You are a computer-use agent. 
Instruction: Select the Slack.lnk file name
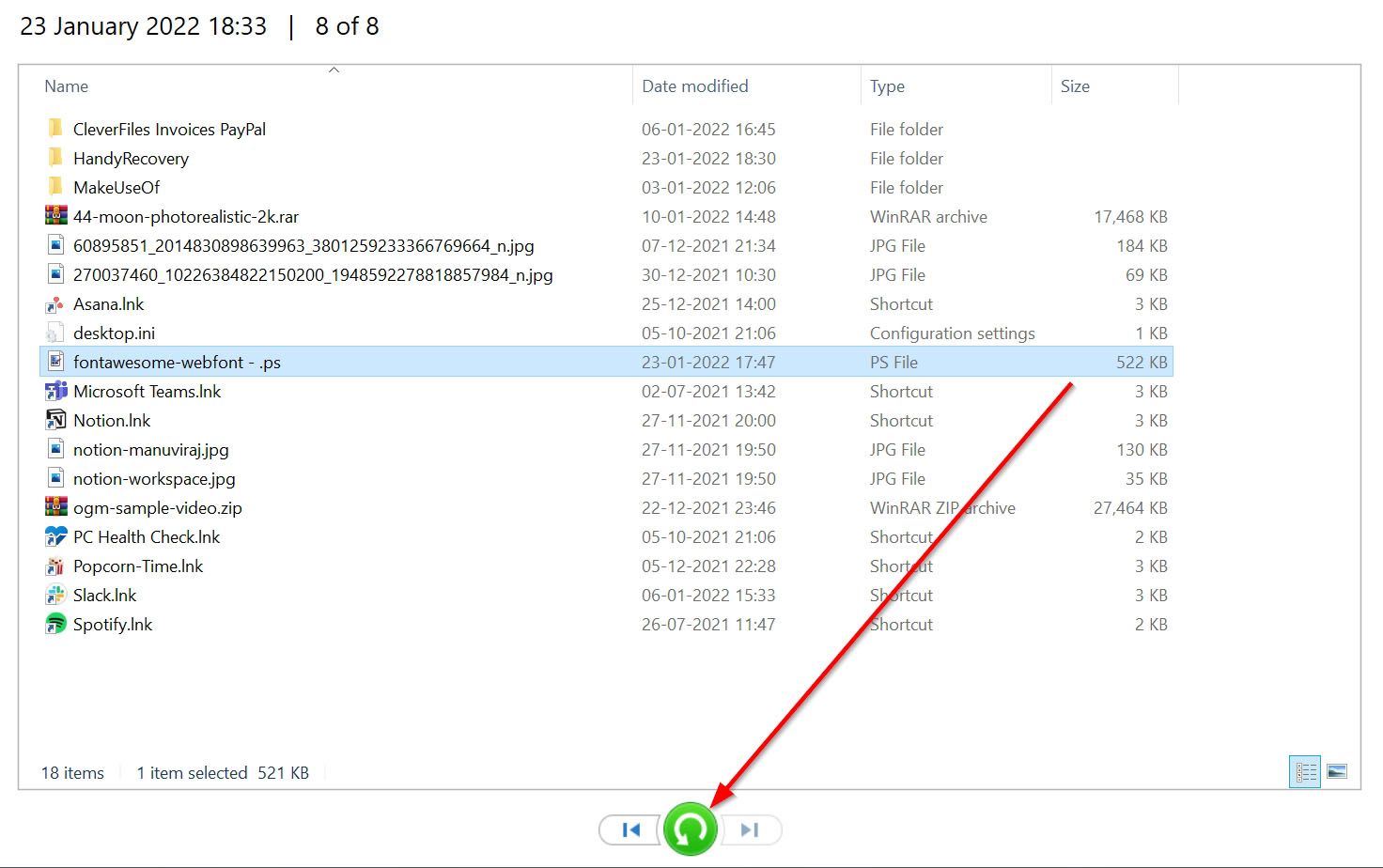coord(104,596)
